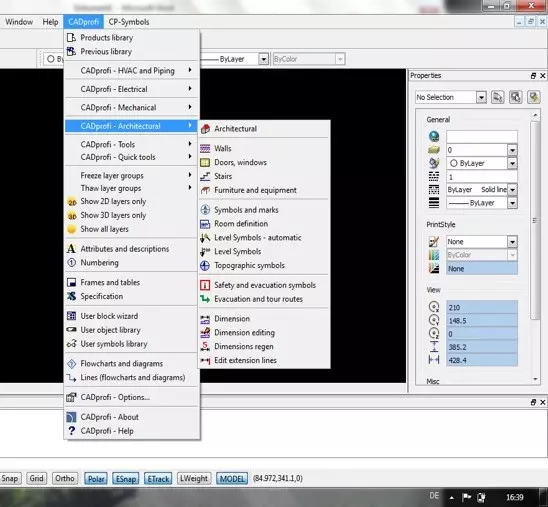Click the Properties panel vertical scrollbar

(535, 220)
